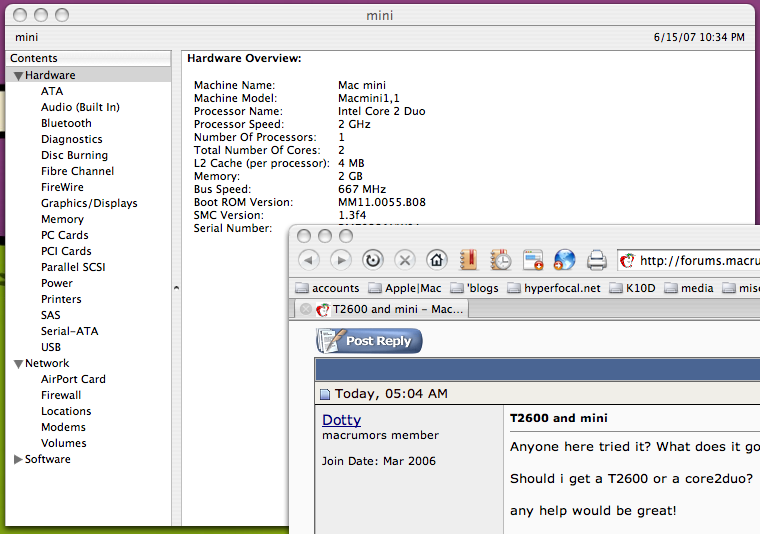Collapse the Network section triangle
The image size is (760, 534).
click(18, 364)
